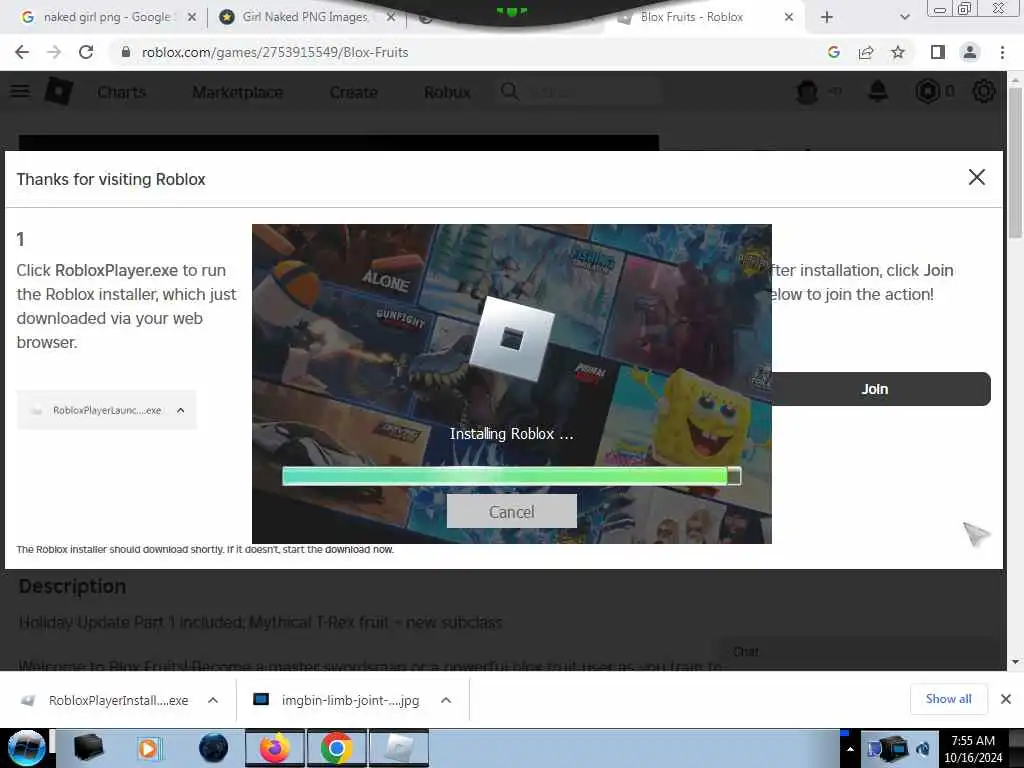
Task: Open the Windows Start menu
Action: tap(26, 748)
